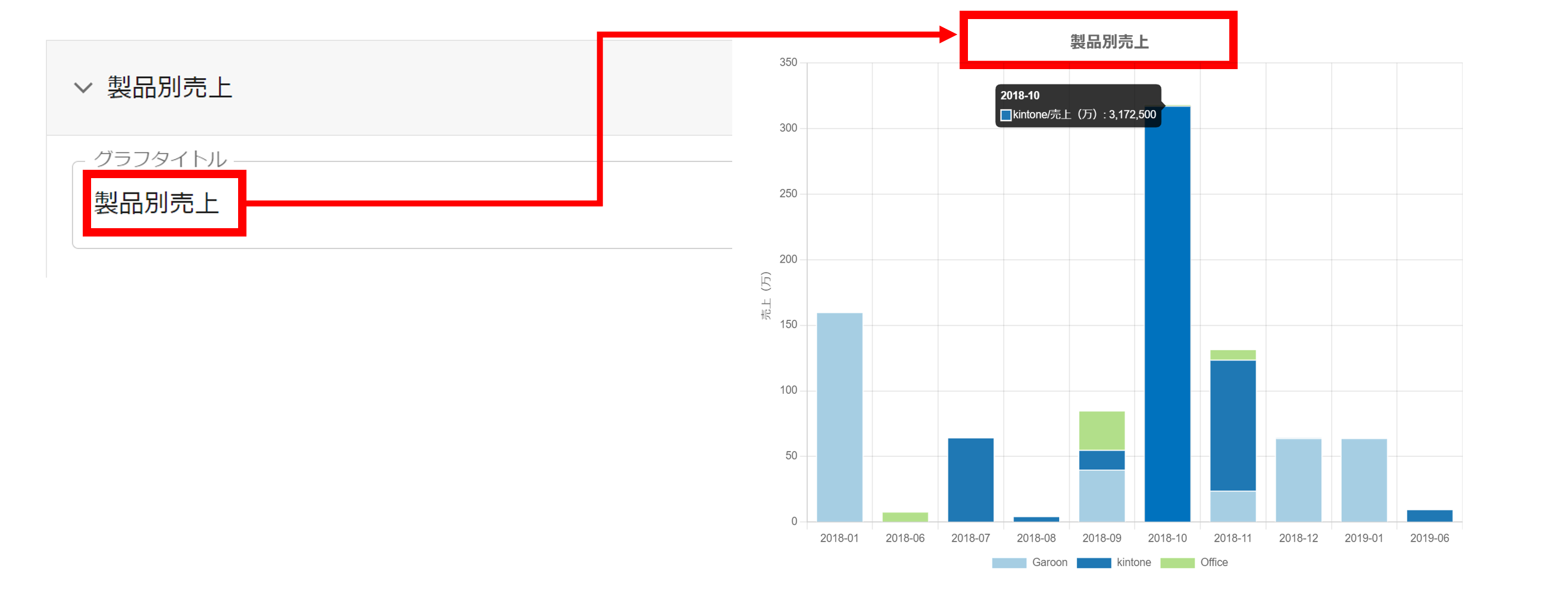1568x616 pixels.
Task: Select the green Office segment in 2018-09
Action: (x=1101, y=431)
